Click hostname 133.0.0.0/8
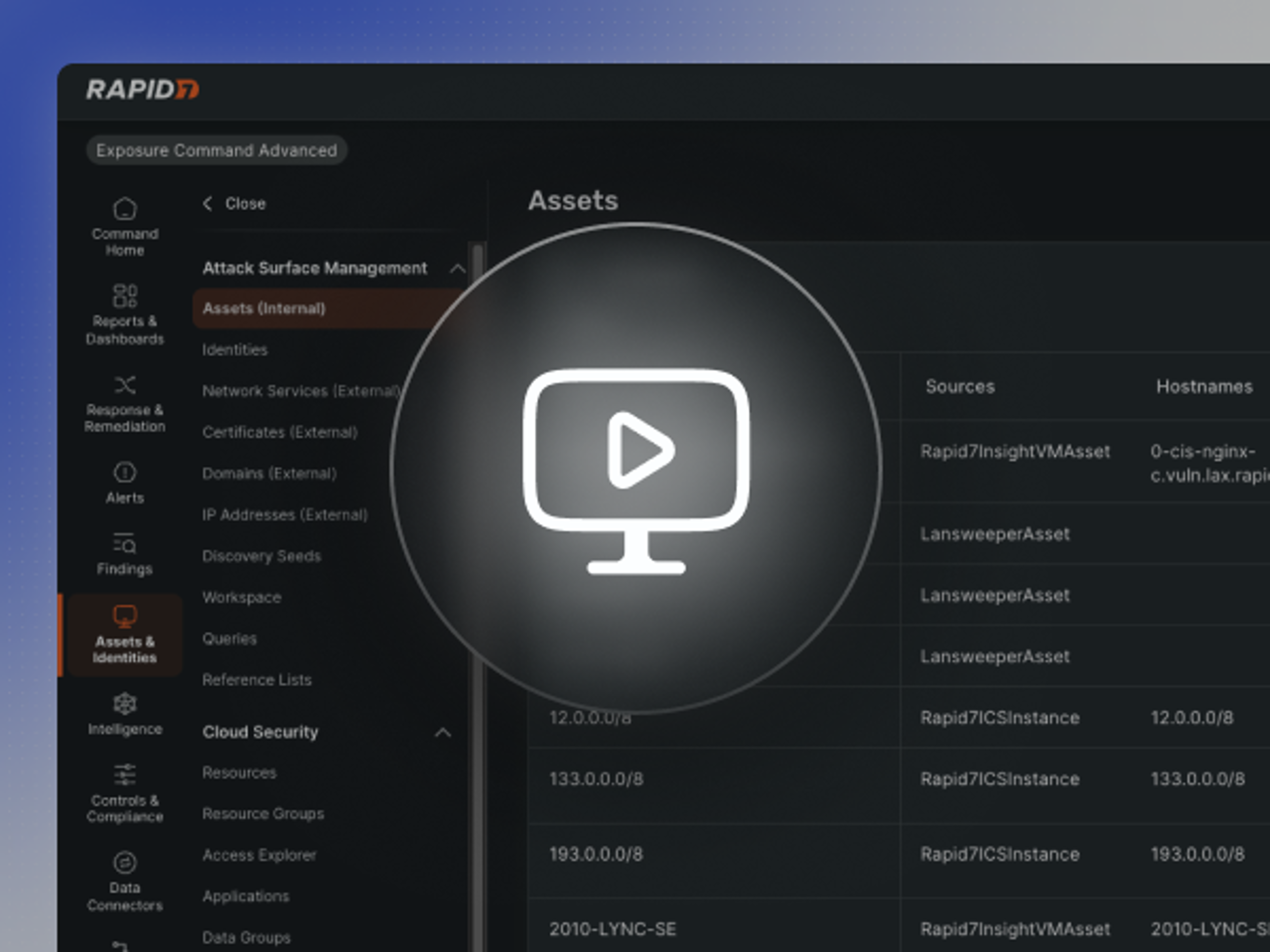The image size is (1270, 952). (x=1198, y=779)
